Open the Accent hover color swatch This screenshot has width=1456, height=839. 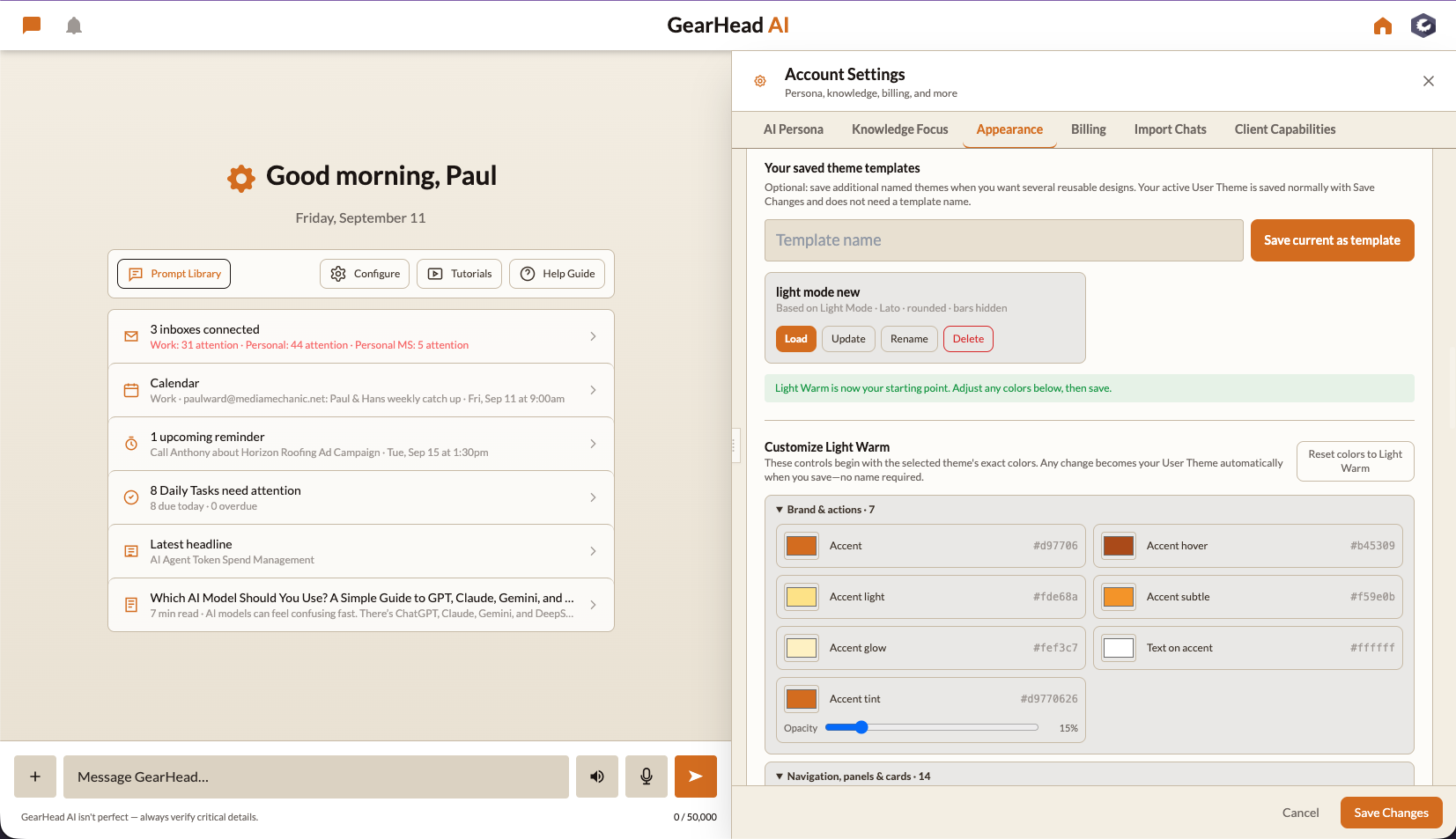(x=1119, y=546)
